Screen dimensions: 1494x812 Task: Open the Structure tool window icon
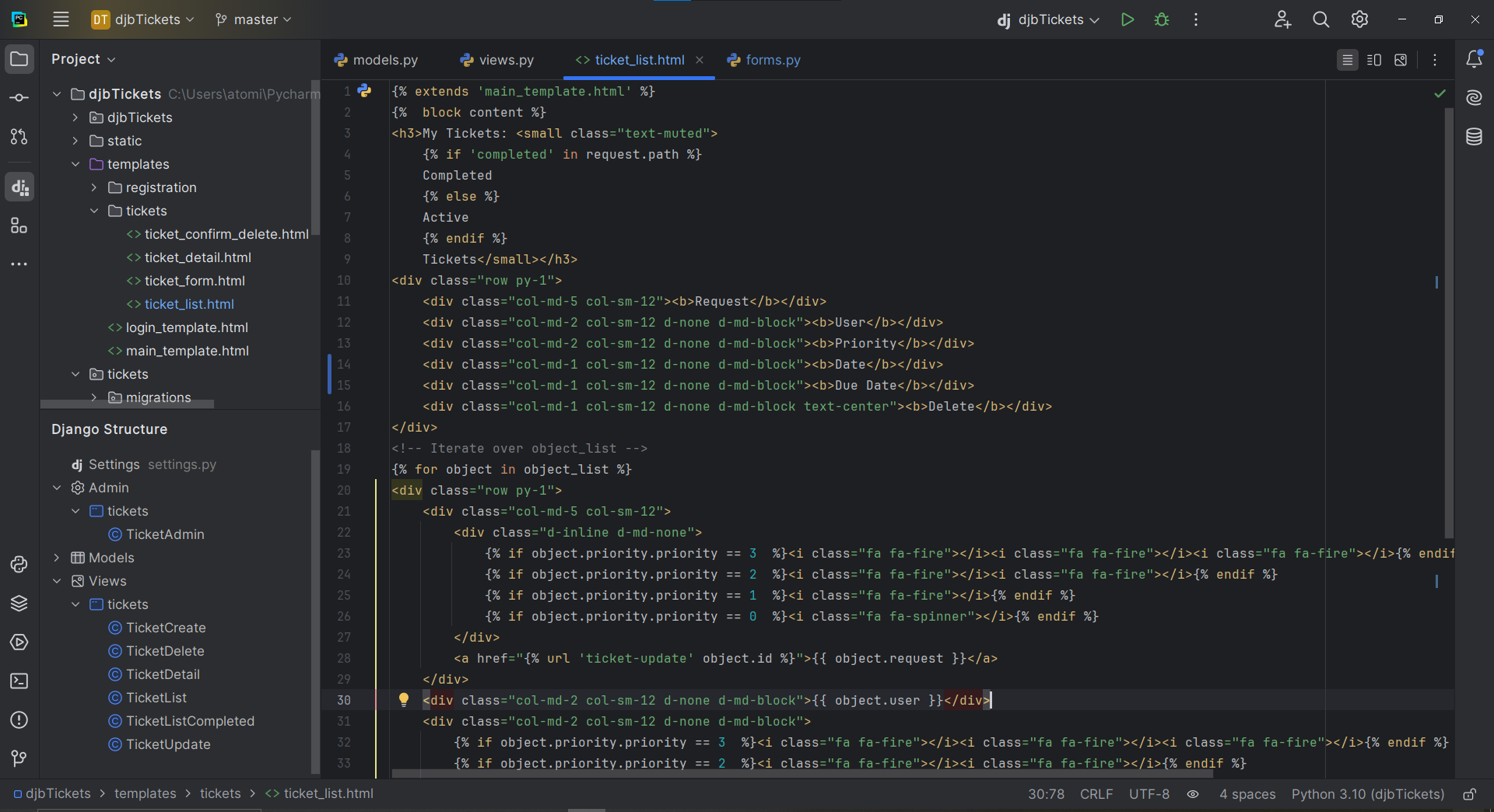[x=19, y=226]
